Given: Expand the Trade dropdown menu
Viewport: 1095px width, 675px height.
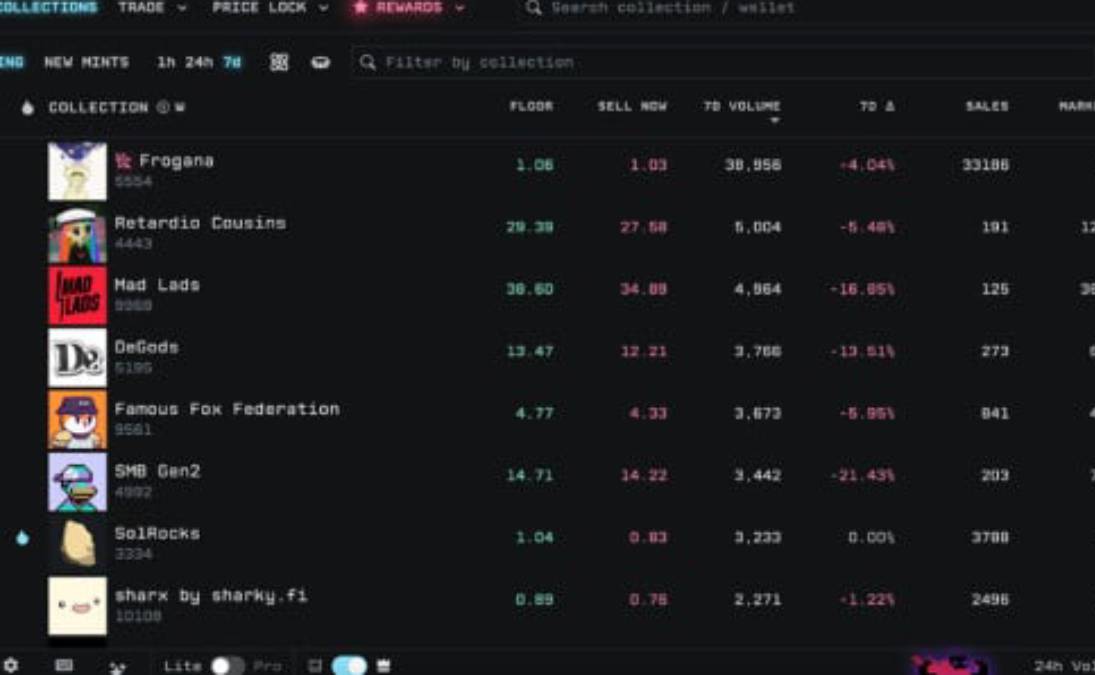Looking at the screenshot, I should [152, 8].
